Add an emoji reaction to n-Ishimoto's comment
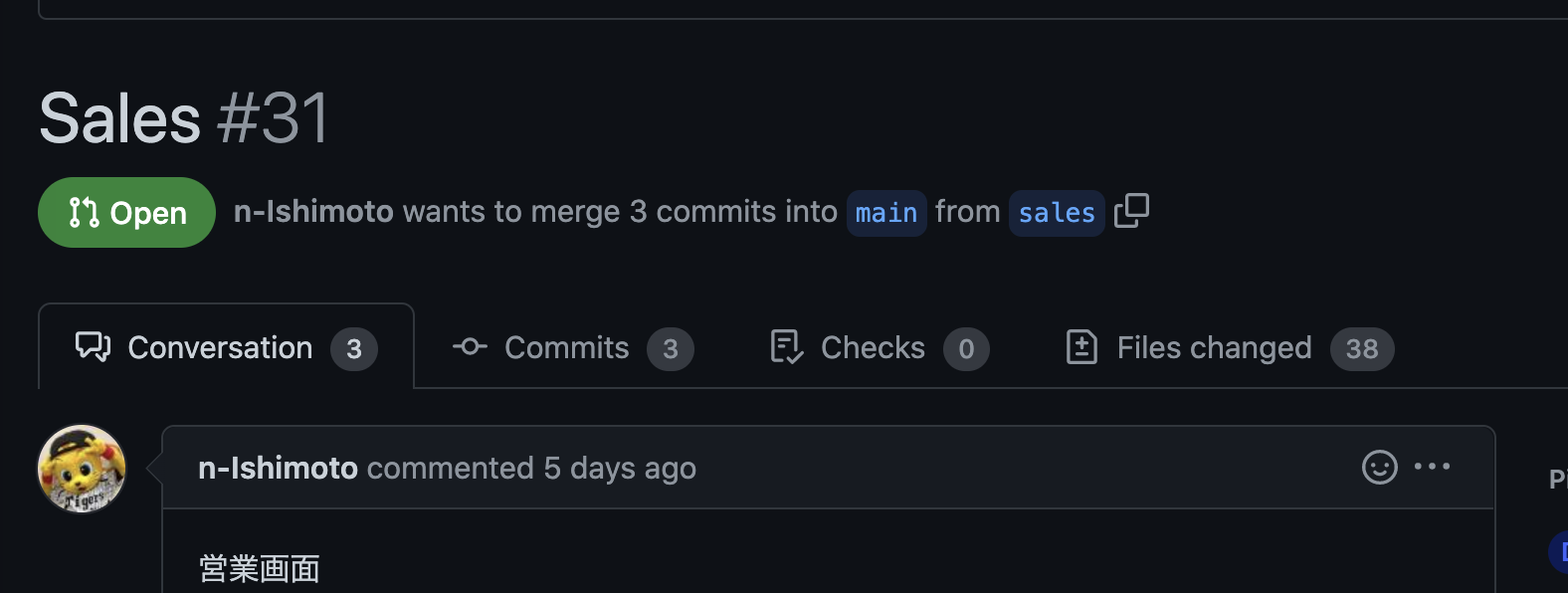This screenshot has width=1568, height=593. [x=1379, y=467]
